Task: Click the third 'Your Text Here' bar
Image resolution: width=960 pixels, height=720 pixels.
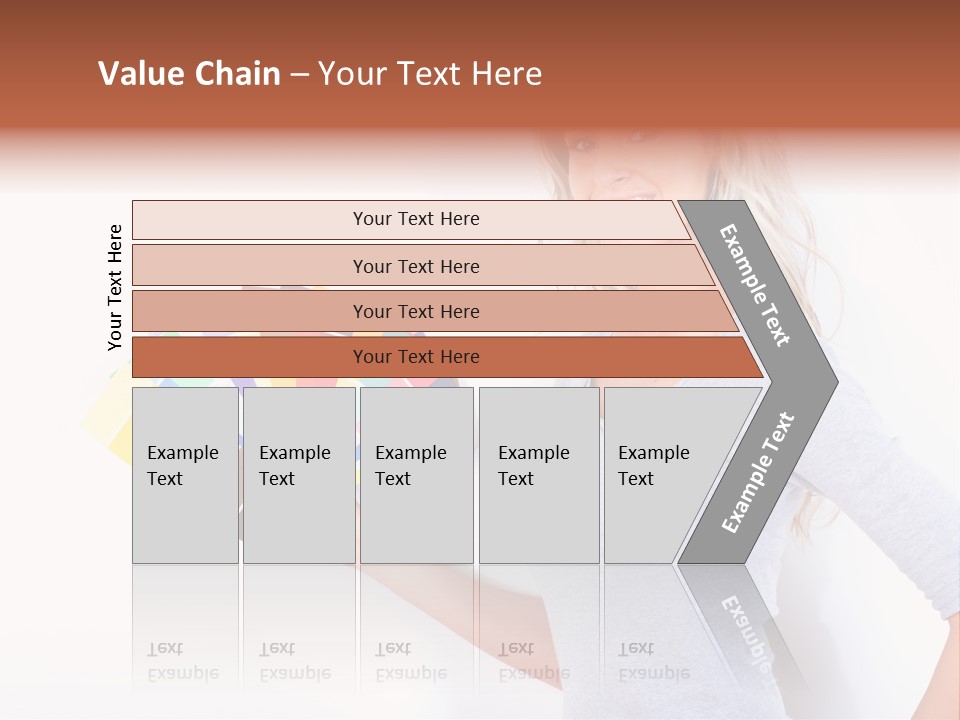Action: point(435,311)
